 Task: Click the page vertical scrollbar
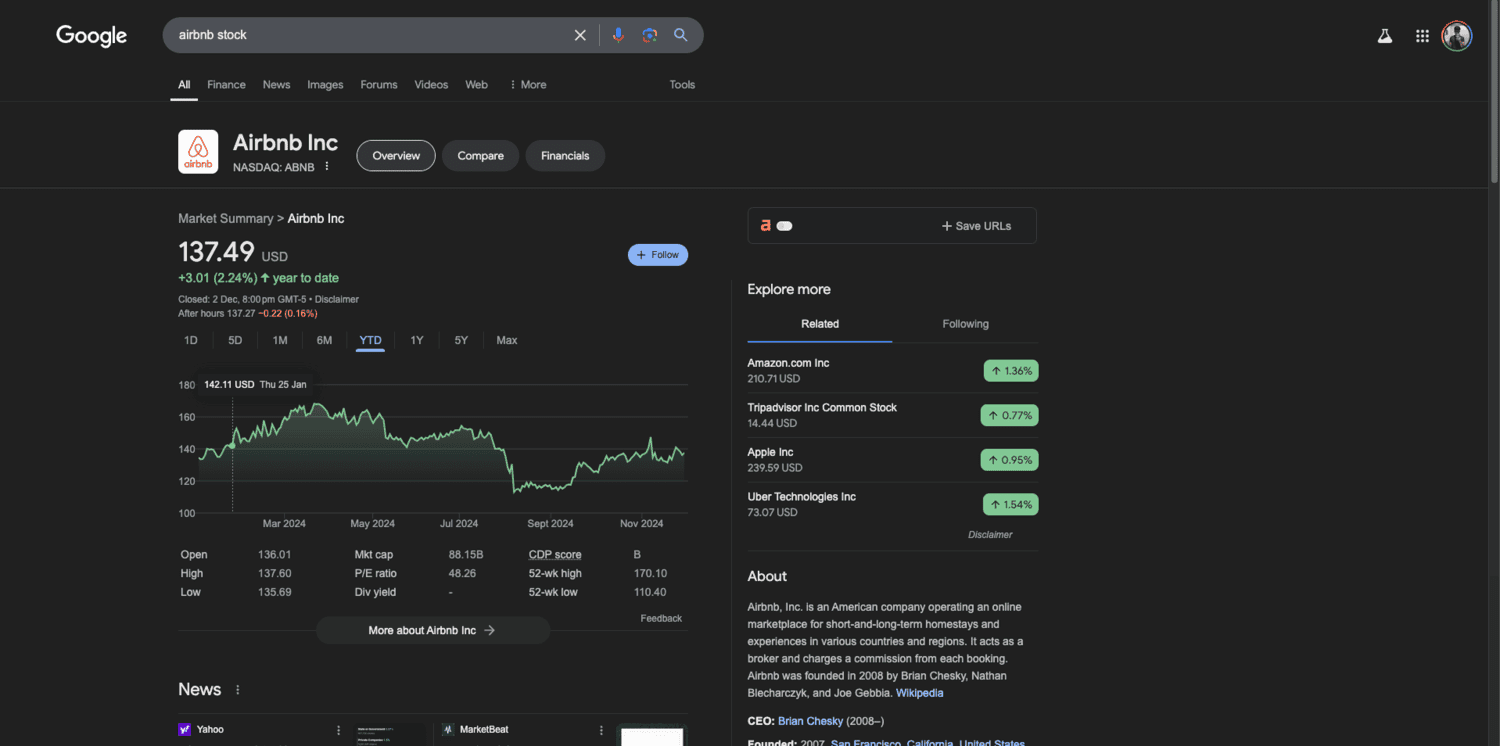coord(1494,90)
